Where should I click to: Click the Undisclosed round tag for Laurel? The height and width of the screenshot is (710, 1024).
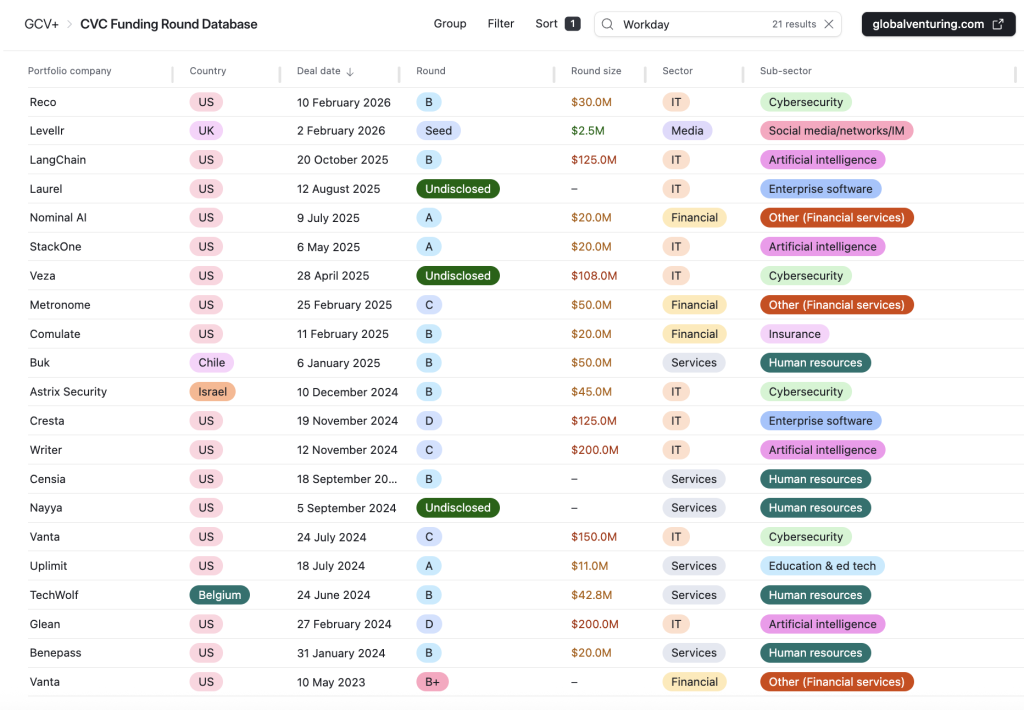pyautogui.click(x=457, y=188)
